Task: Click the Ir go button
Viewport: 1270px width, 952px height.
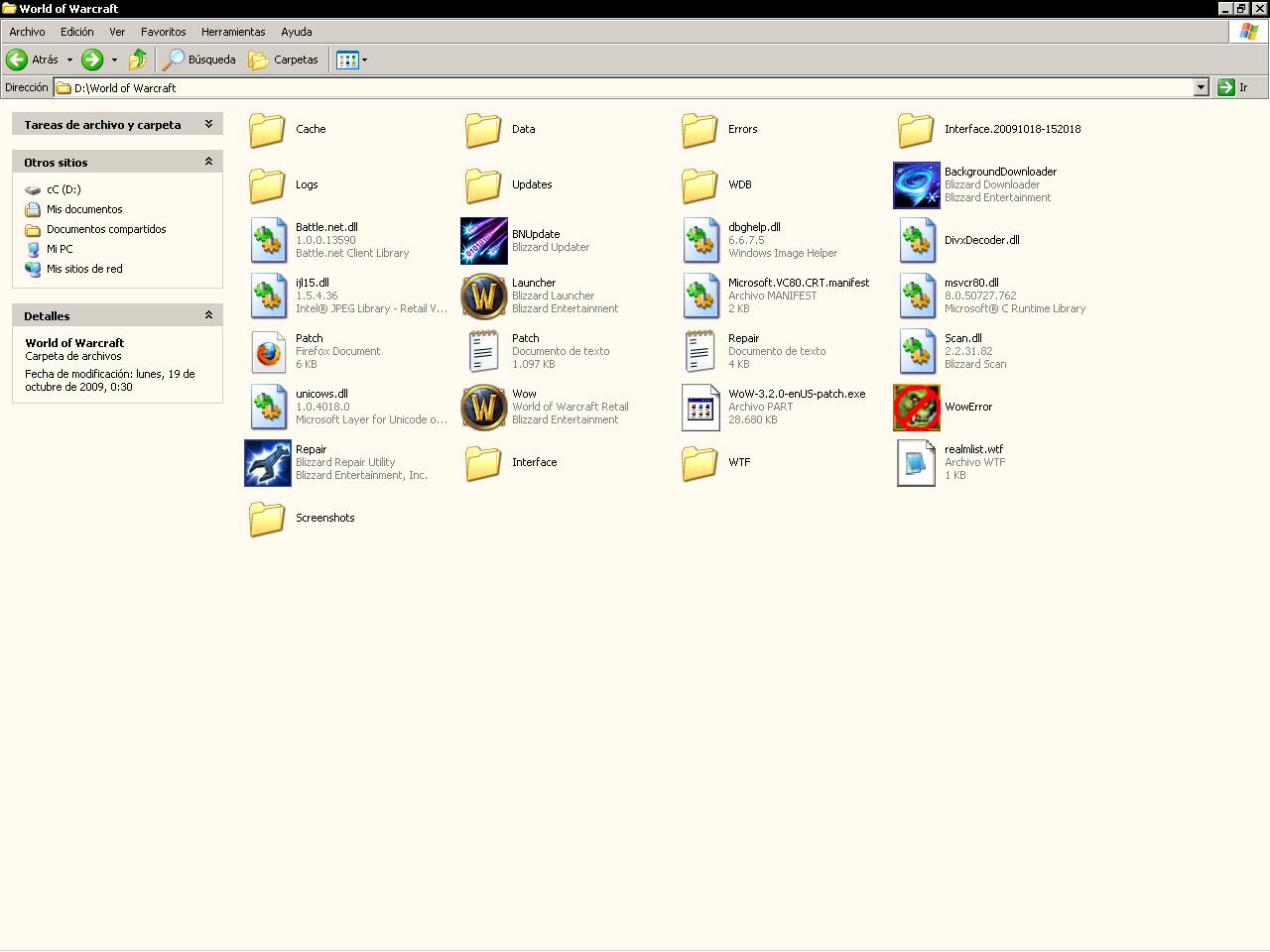Action: (1233, 87)
